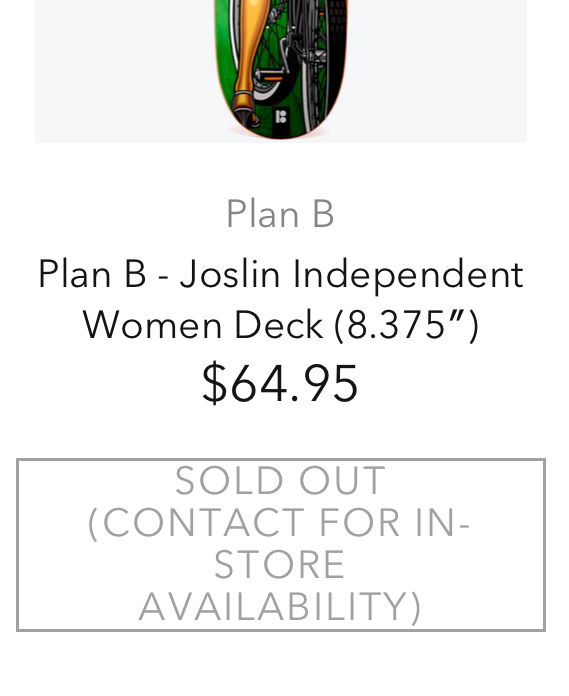Image resolution: width=569 pixels, height=696 pixels.
Task: Open the skateboard deck product image
Action: point(281,71)
